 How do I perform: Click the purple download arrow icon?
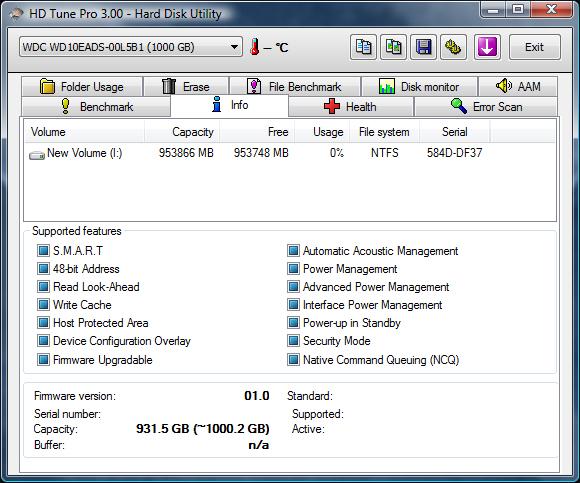click(x=487, y=47)
